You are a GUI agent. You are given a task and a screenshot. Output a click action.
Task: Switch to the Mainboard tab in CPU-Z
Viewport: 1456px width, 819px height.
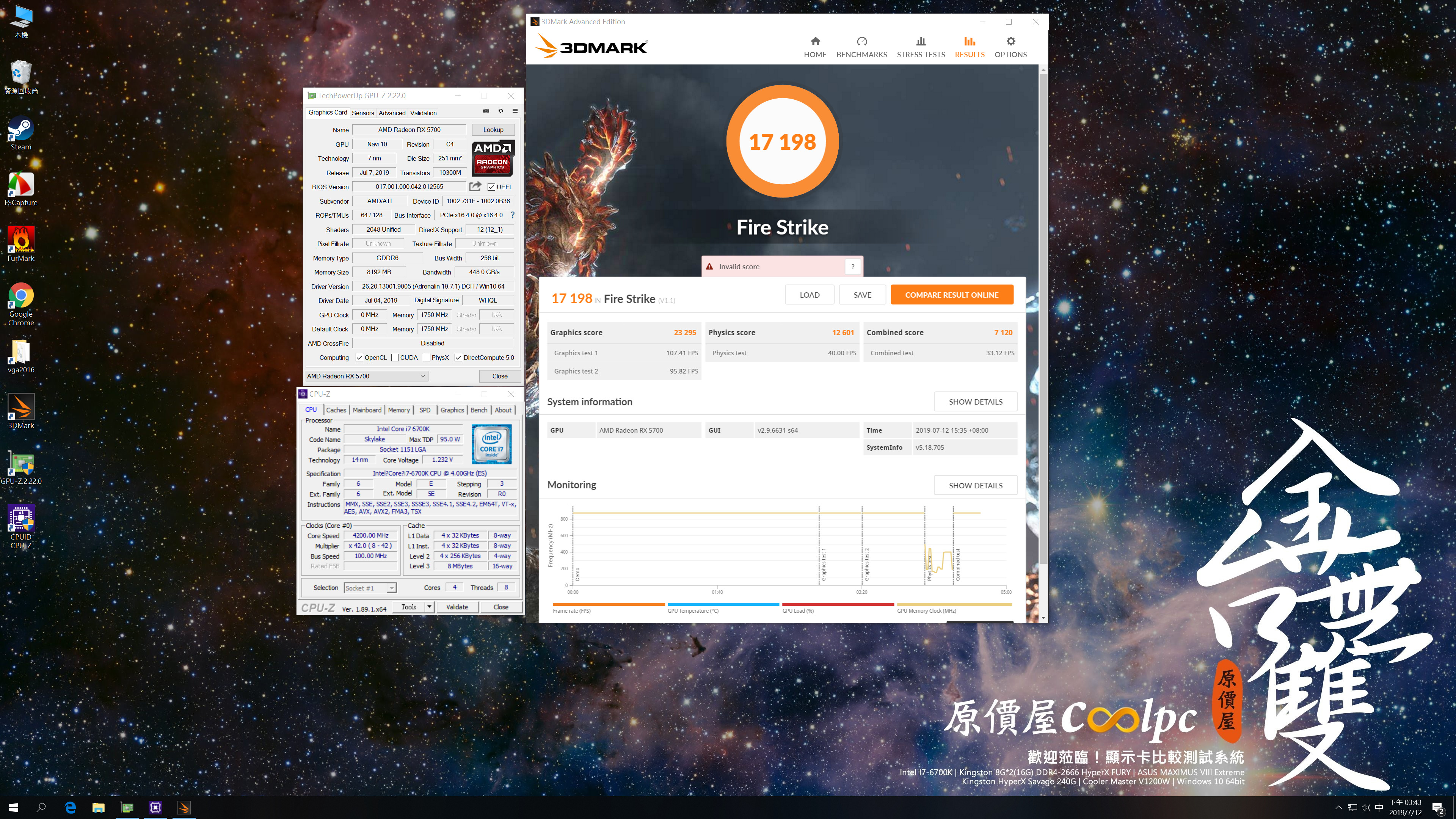(367, 410)
